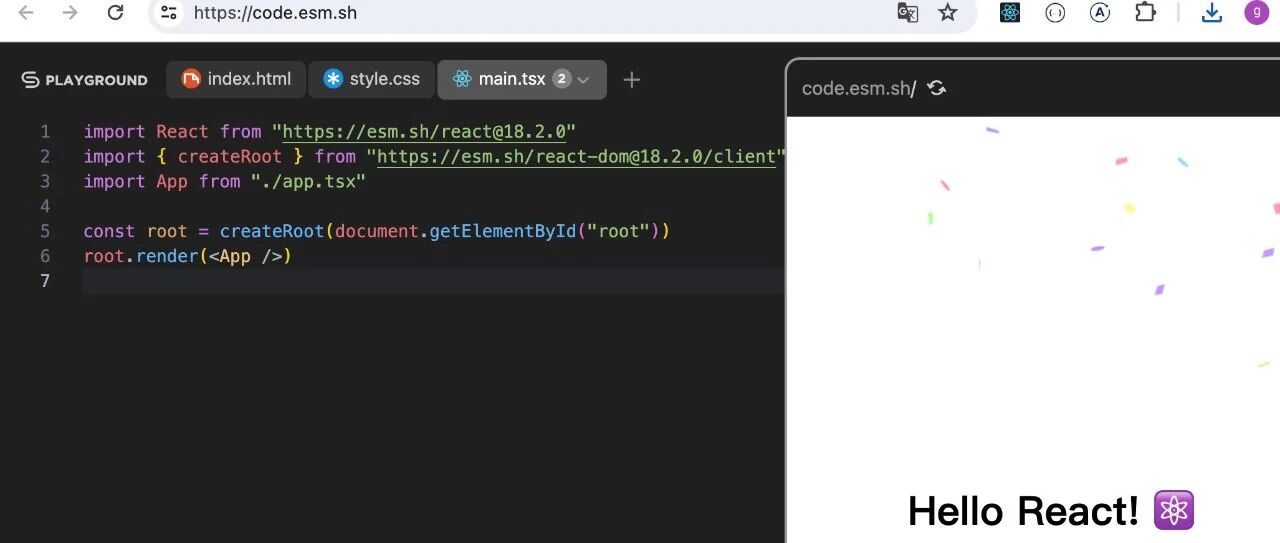Translate this page via address bar icon
Image resolution: width=1280 pixels, height=543 pixels.
[908, 13]
